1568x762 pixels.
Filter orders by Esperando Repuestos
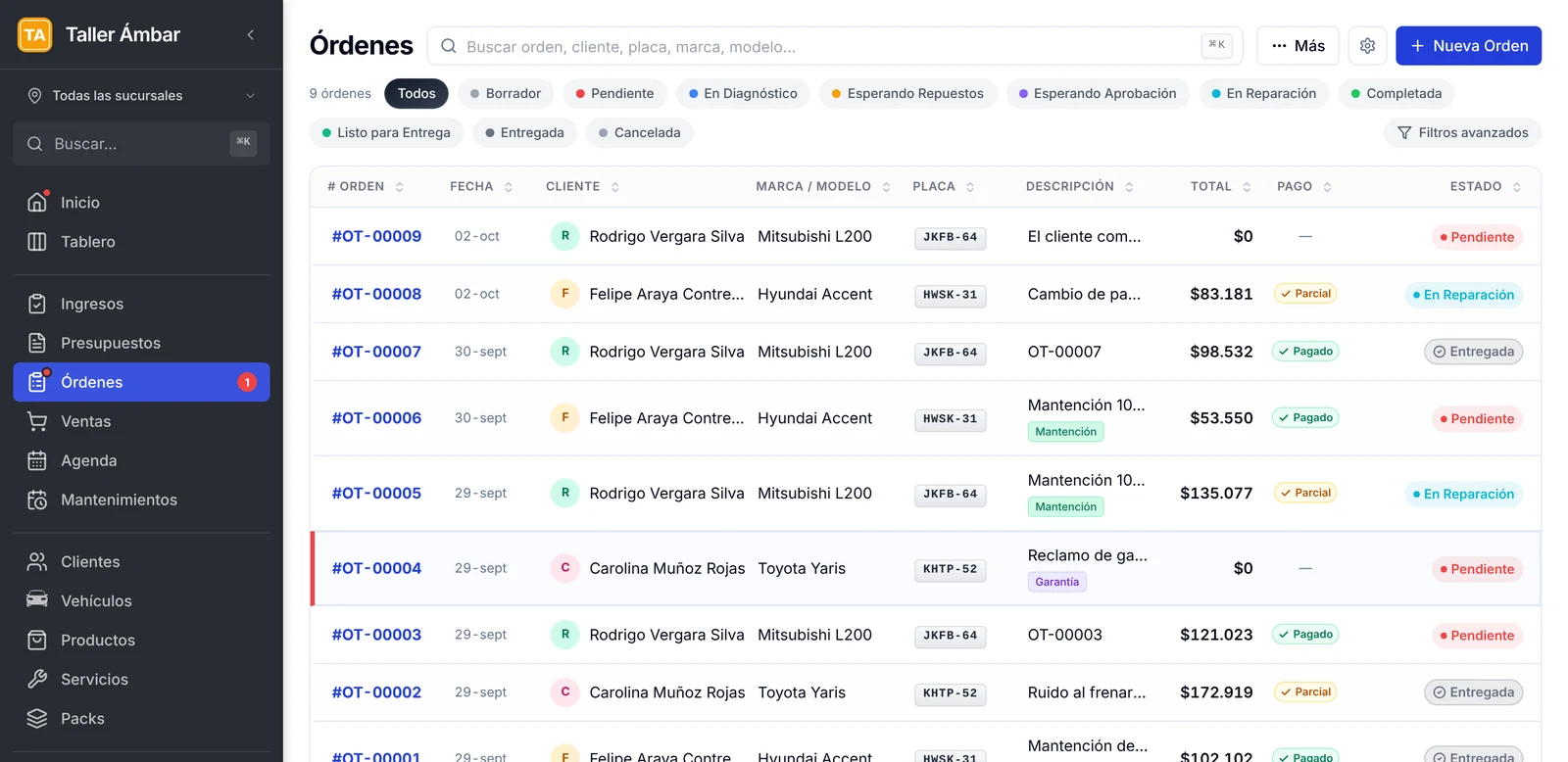907,93
